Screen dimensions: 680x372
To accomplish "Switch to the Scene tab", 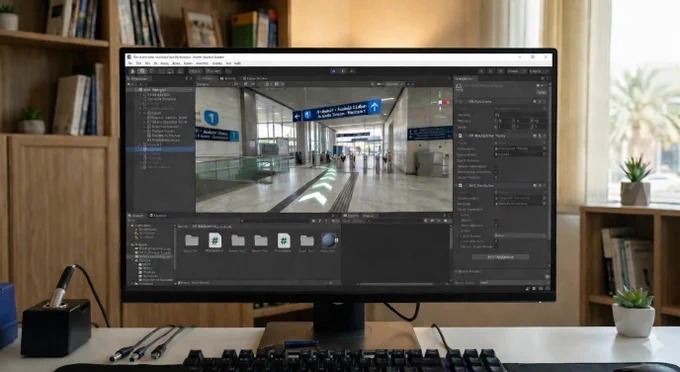I will click(206, 78).
